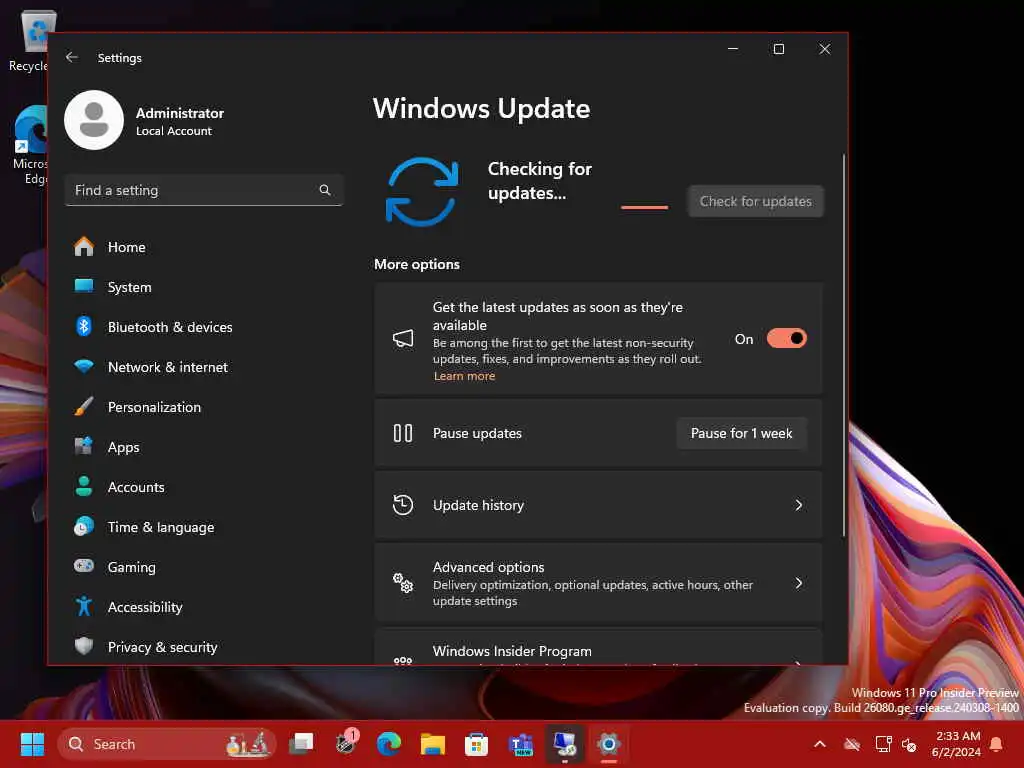Click the Privacy & security shield icon
1024x768 pixels.
pos(84,646)
